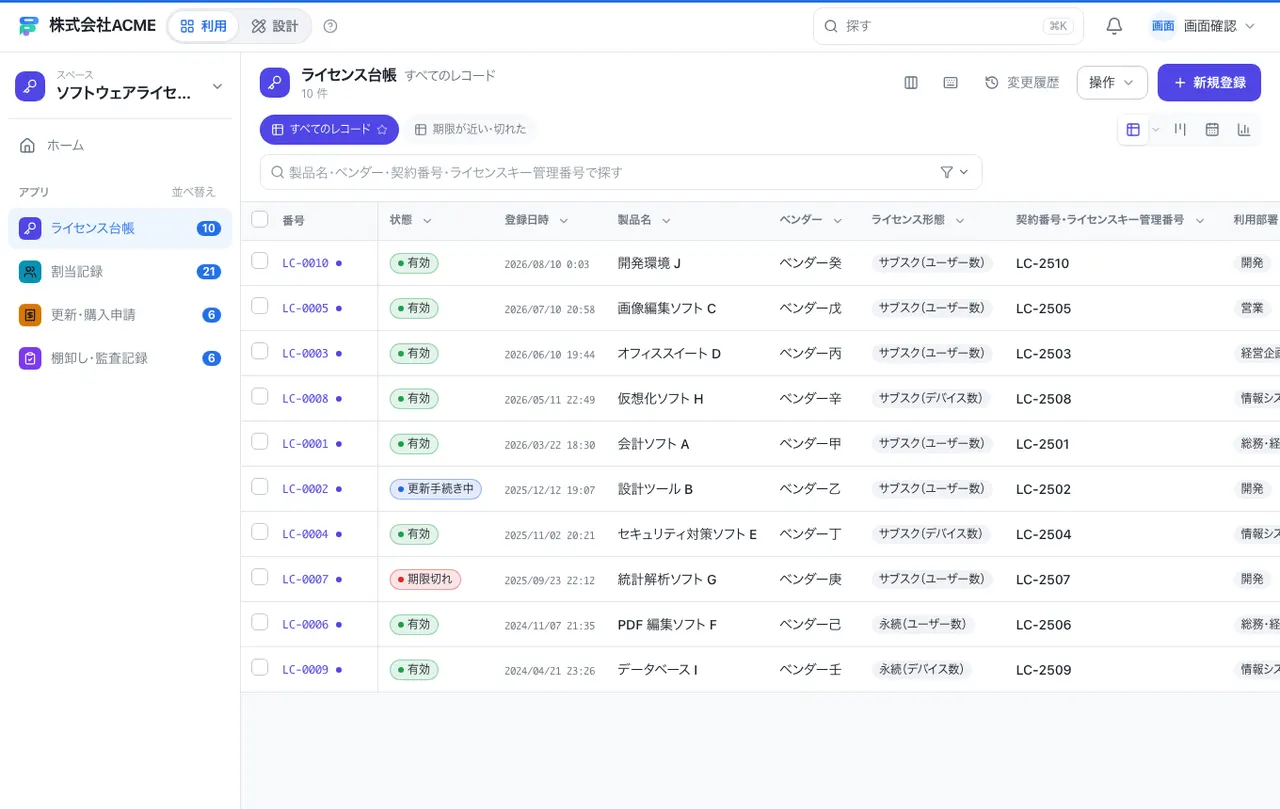Screen dimensions: 1280x809
Task: Click the 株式会社ACME logo icon
Action: pyautogui.click(x=29, y=26)
